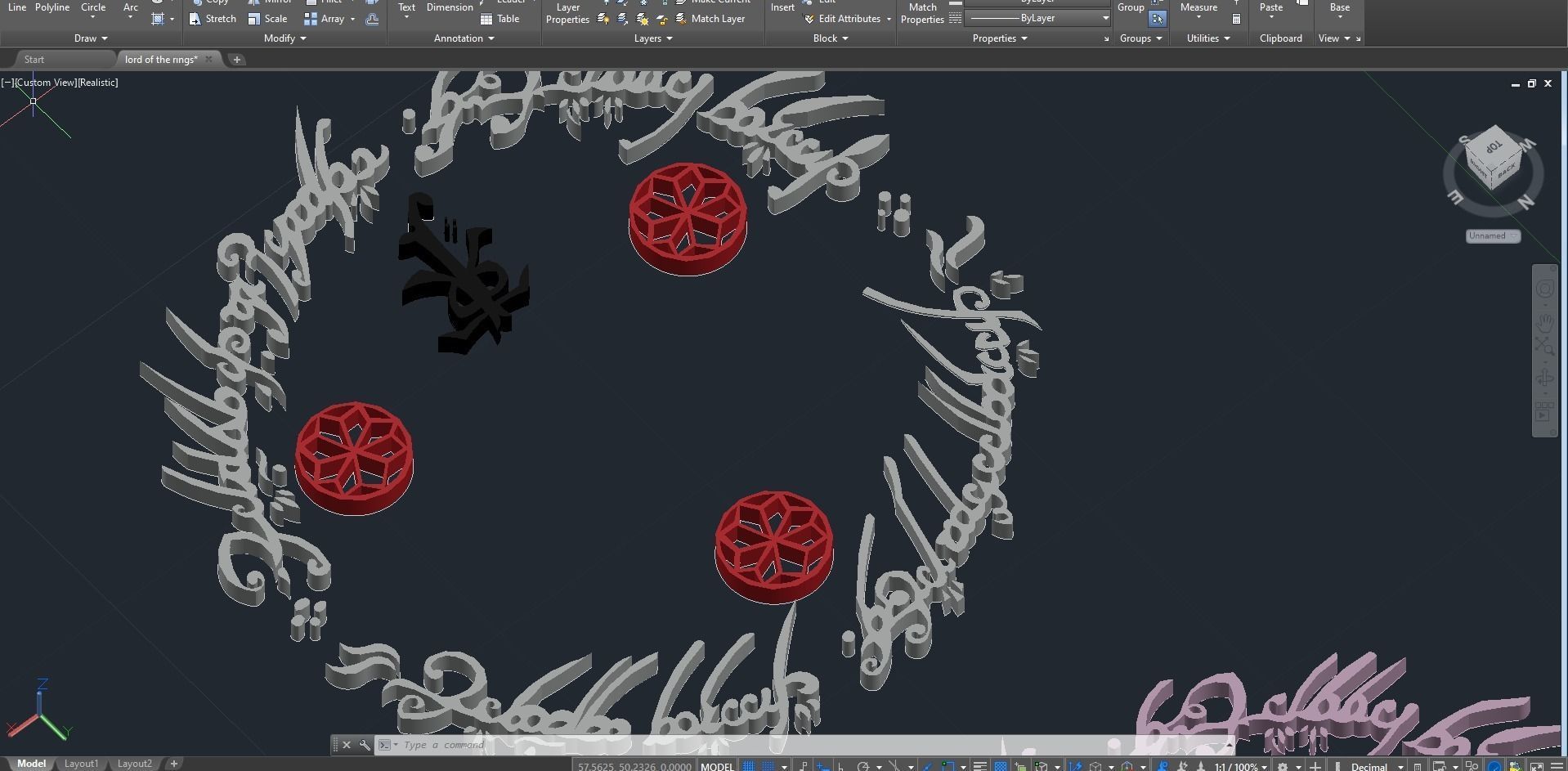
Task: Toggle Ortho mode in status bar
Action: coord(840,766)
